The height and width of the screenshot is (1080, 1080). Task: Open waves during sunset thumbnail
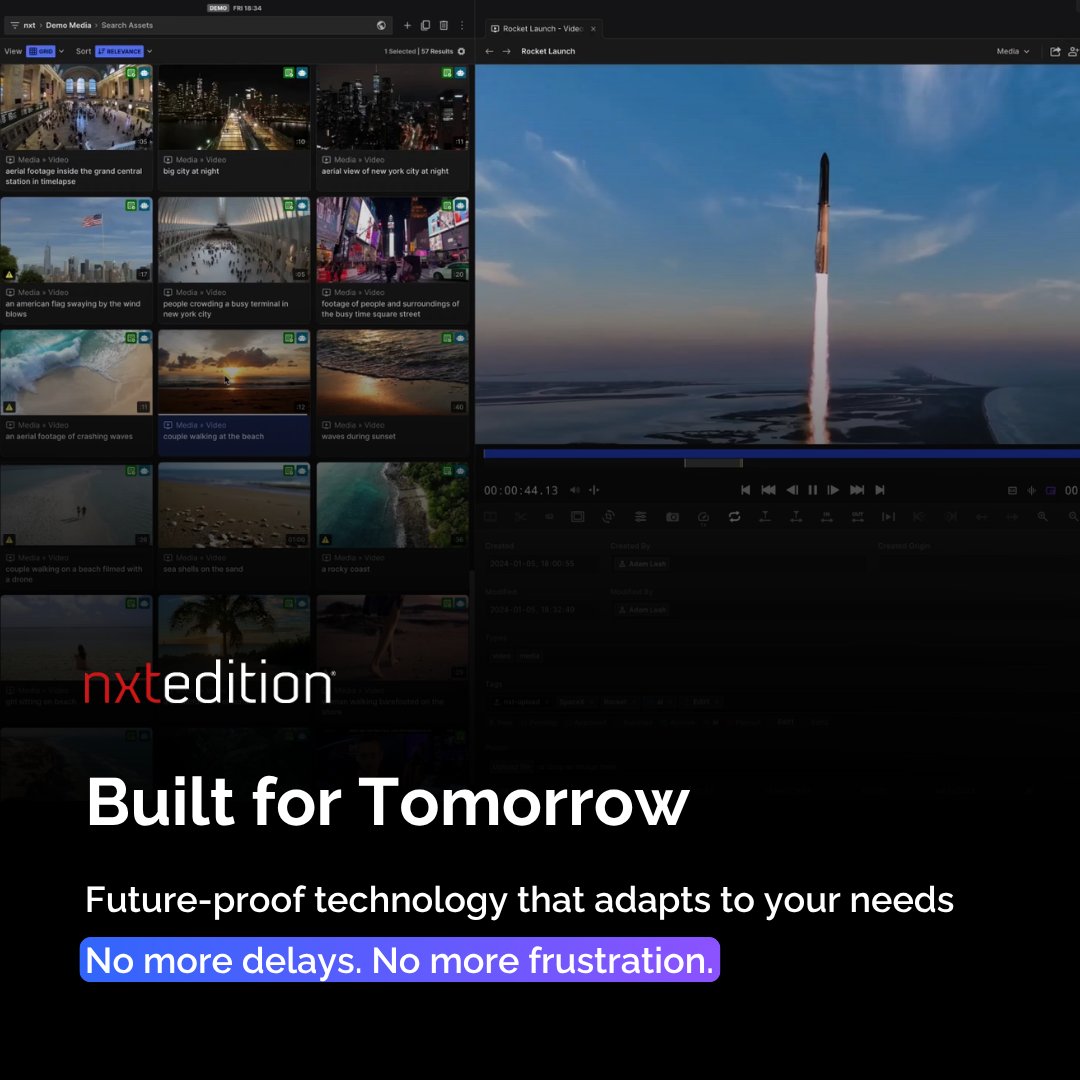pyautogui.click(x=392, y=373)
